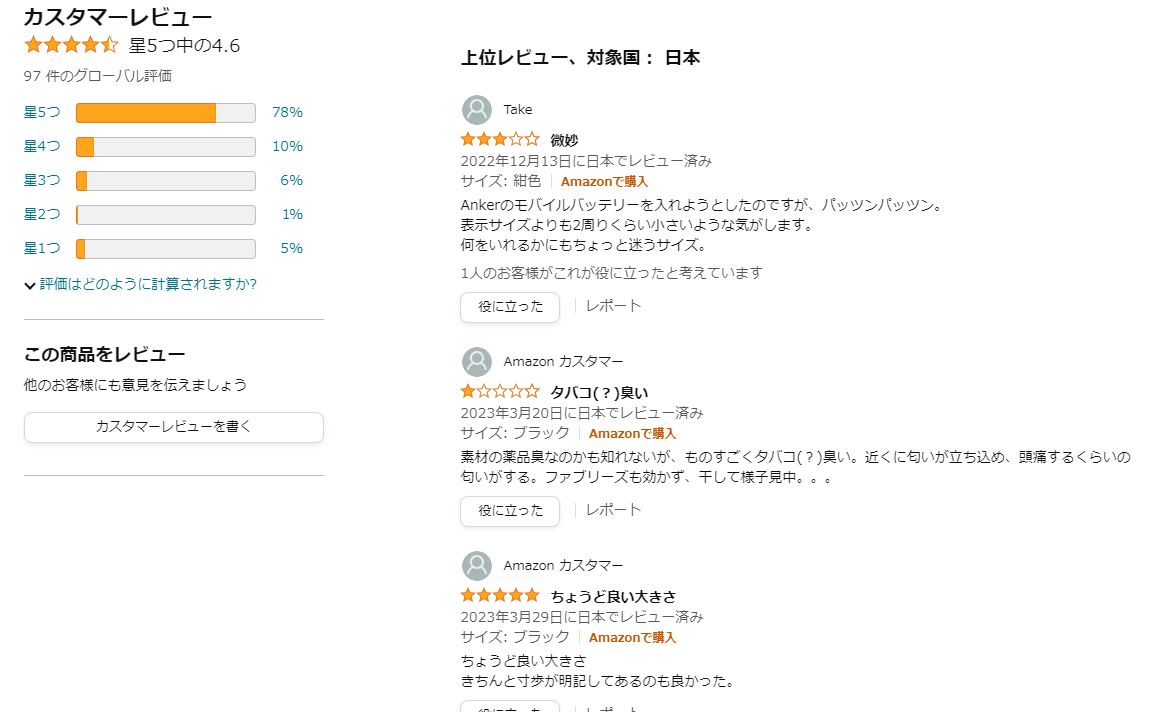1151x712 pixels.
Task: Click the 星1つ histogram bar
Action: [x=165, y=248]
